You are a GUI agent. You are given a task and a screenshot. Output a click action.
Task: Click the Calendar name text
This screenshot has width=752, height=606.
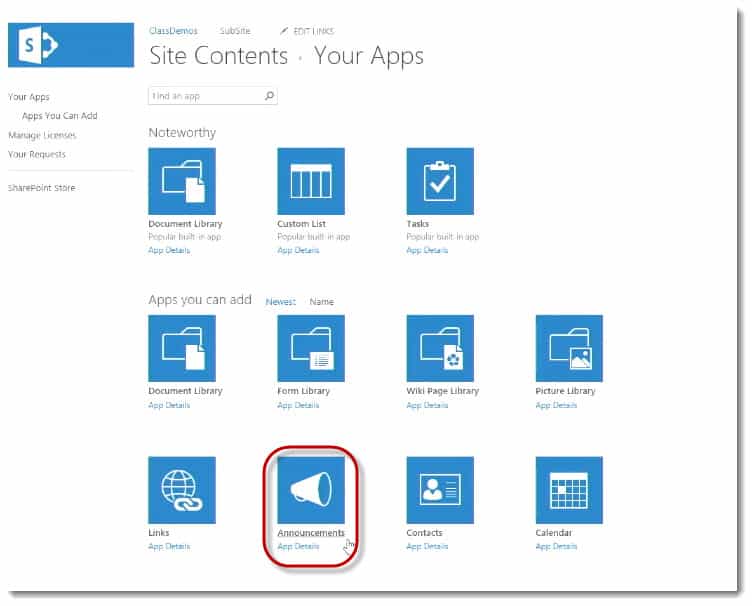(x=553, y=533)
